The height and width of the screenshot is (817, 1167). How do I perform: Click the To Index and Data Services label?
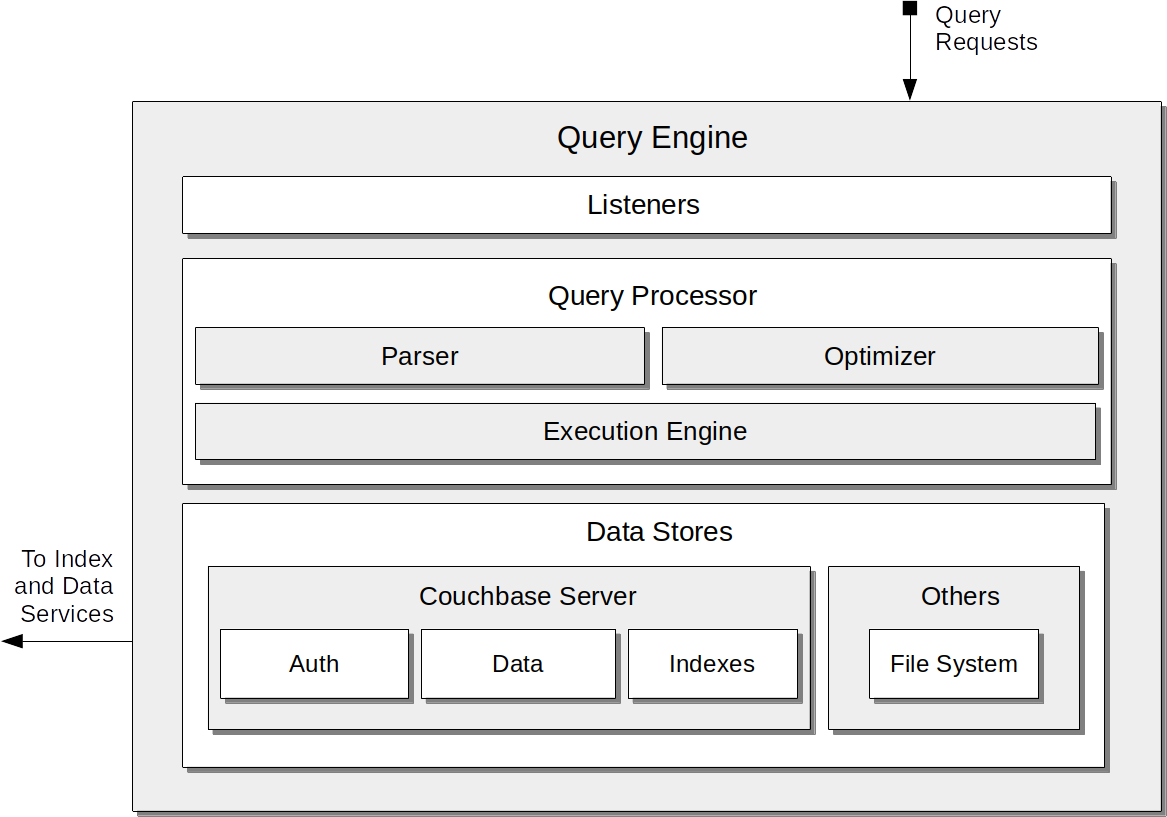(x=67, y=587)
